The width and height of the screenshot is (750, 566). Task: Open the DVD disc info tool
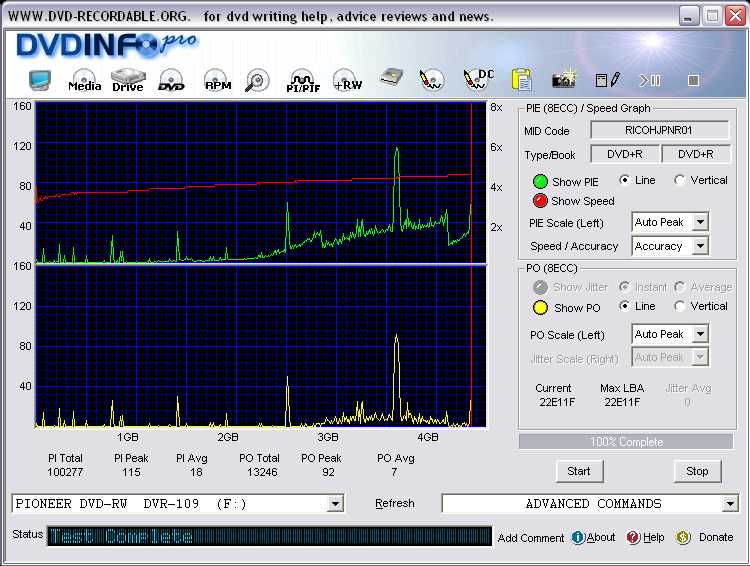[x=171, y=80]
